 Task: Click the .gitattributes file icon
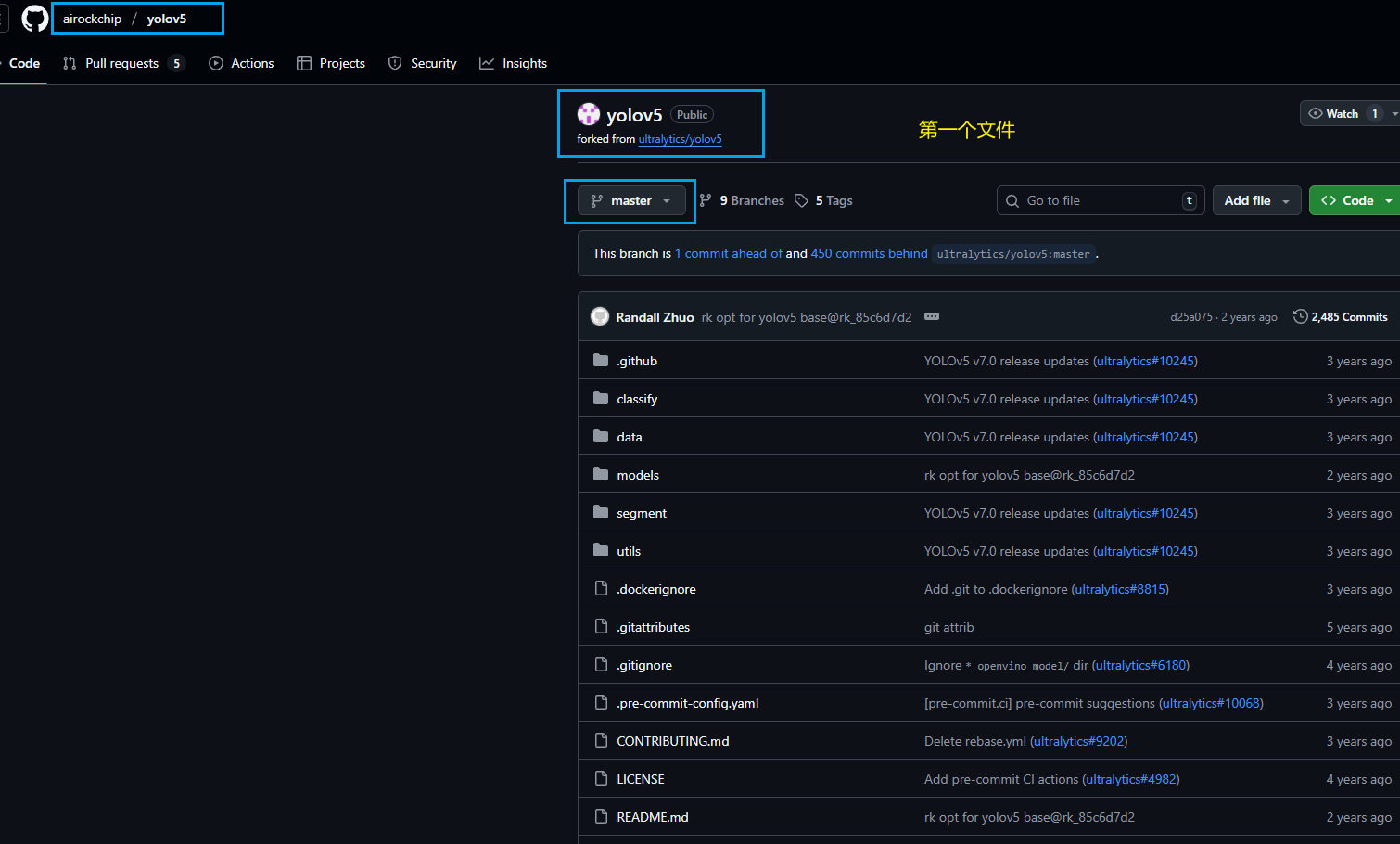[x=601, y=626]
